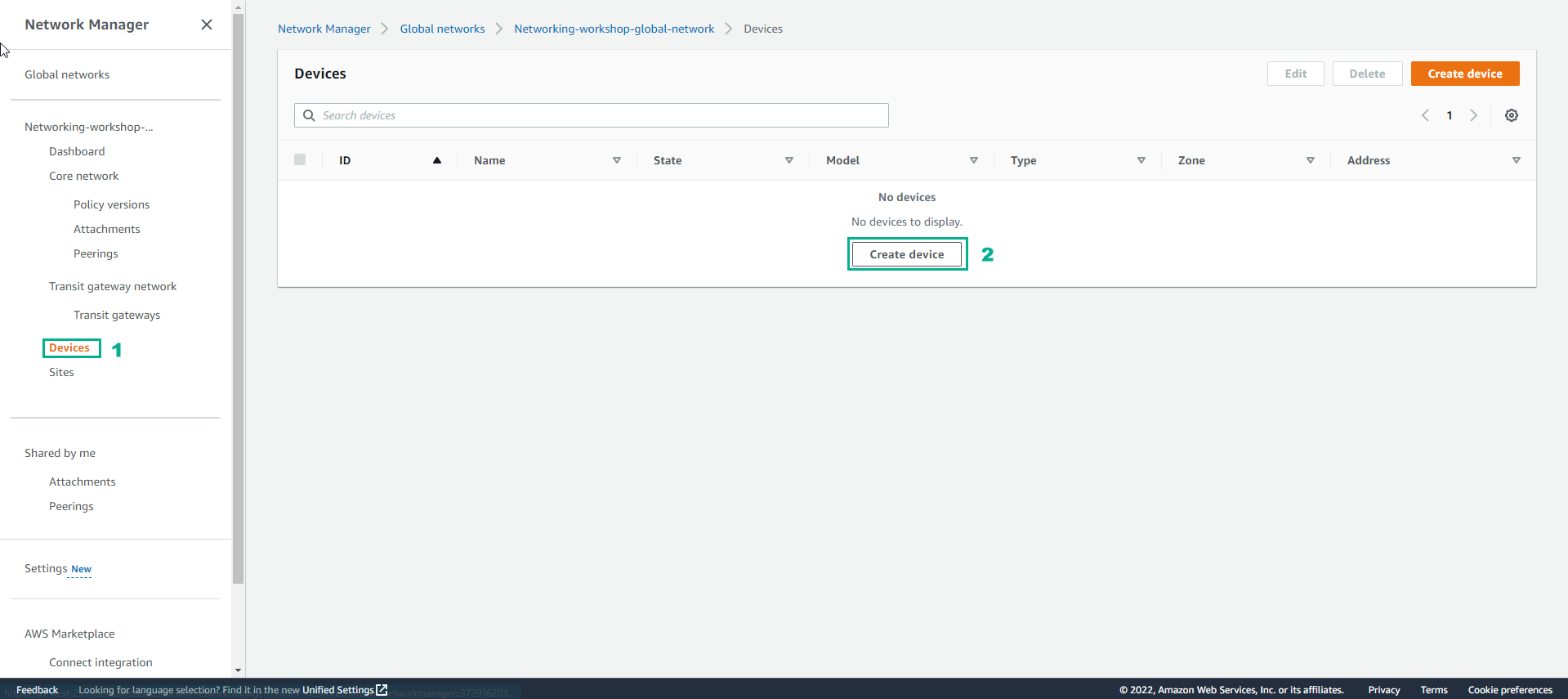Click Create device button in empty table
This screenshot has height=699, width=1568.
pyautogui.click(x=907, y=254)
